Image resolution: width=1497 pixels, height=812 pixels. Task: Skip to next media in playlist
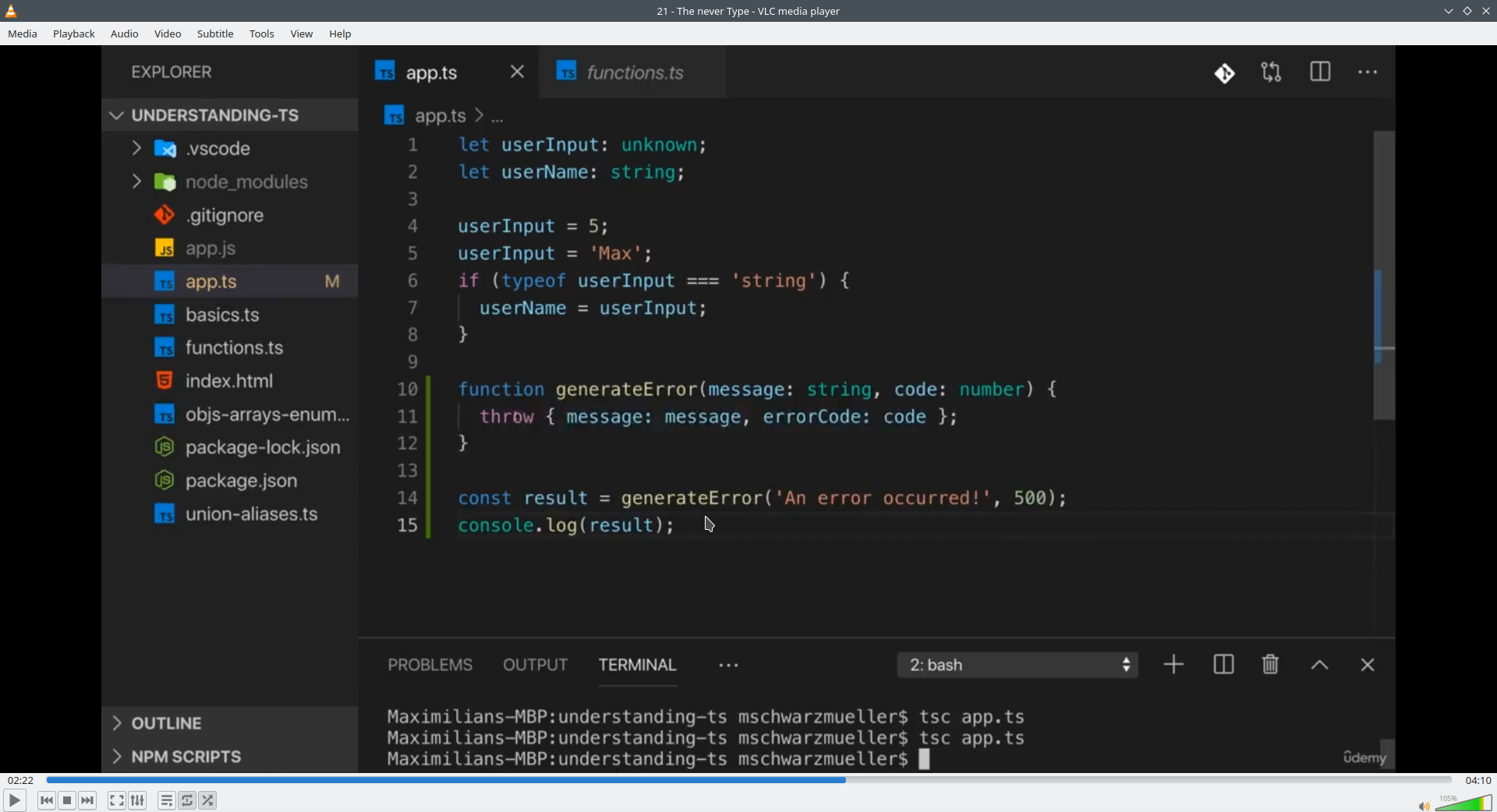pyautogui.click(x=88, y=800)
